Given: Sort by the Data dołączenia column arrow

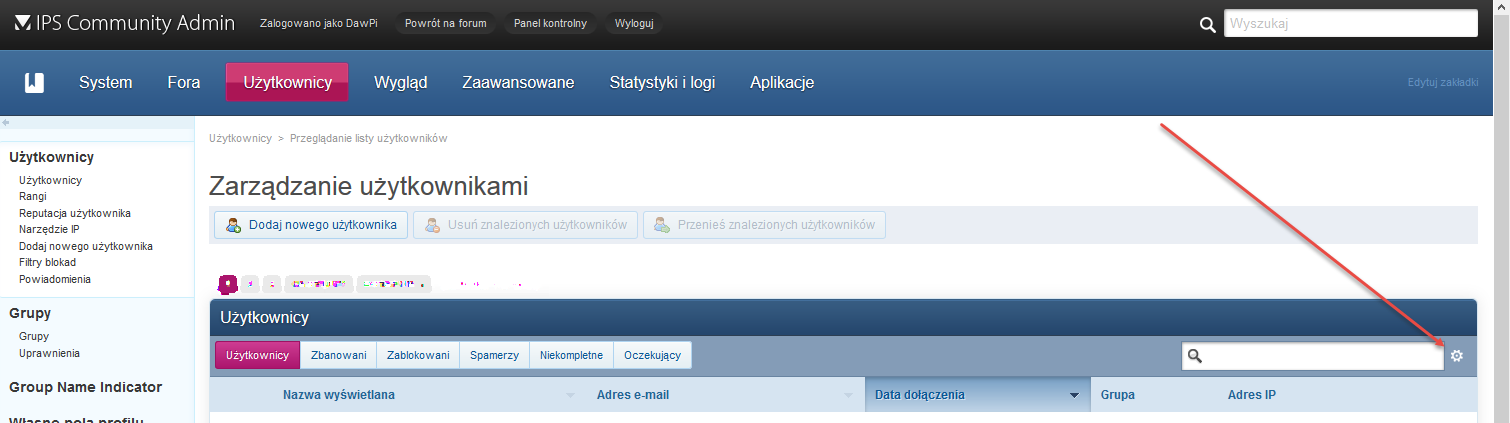Looking at the screenshot, I should pos(1074,396).
